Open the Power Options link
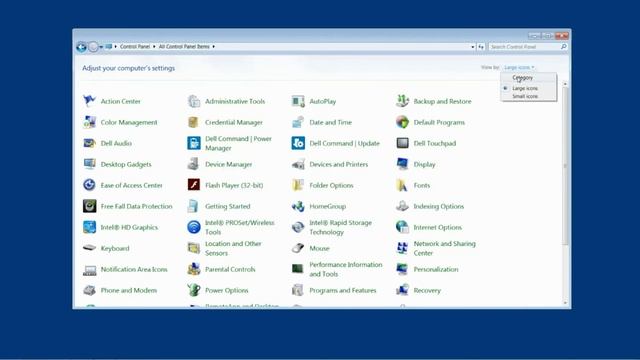This screenshot has height=360, width=640. click(x=227, y=290)
